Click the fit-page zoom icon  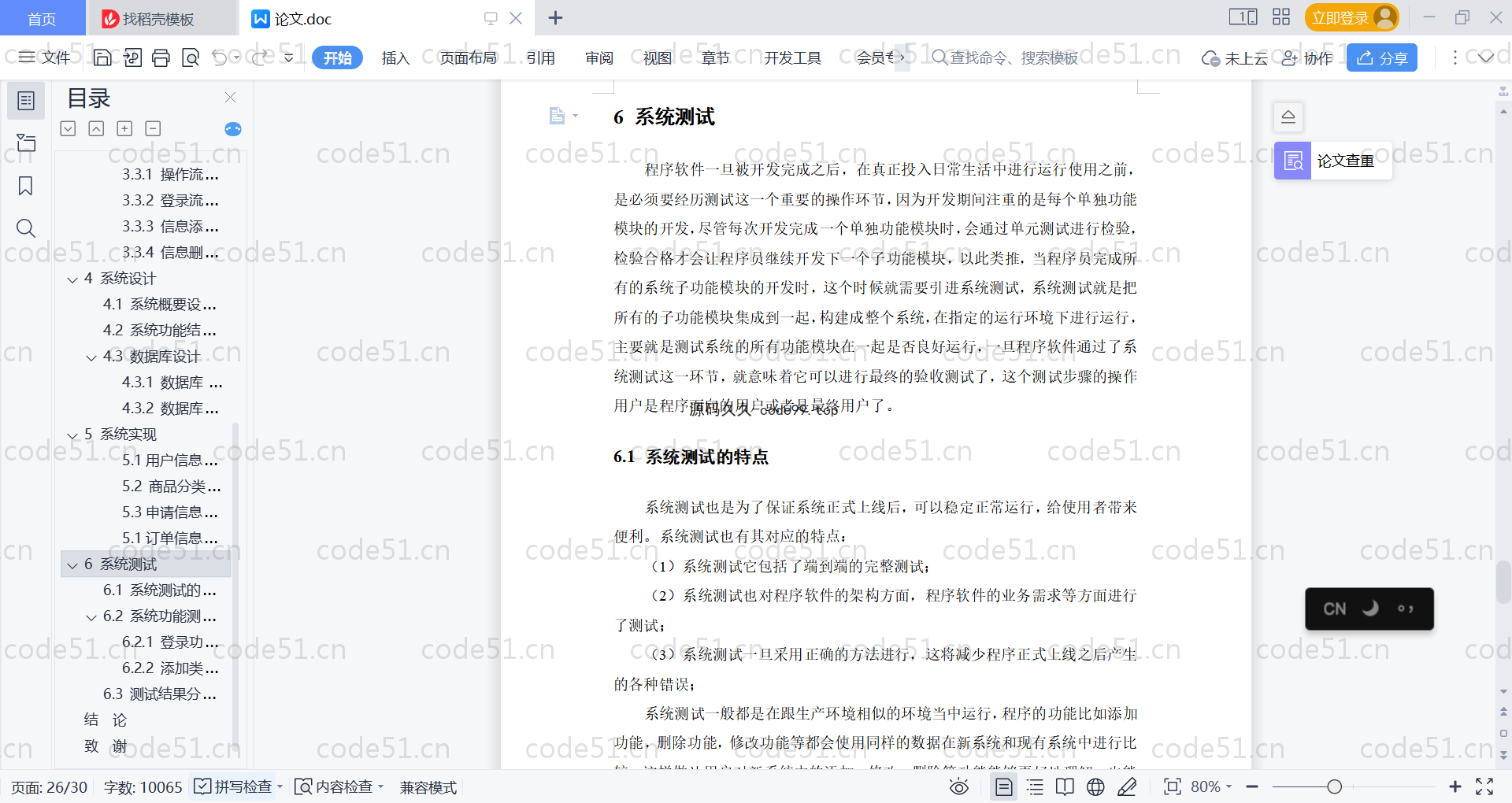pyautogui.click(x=1173, y=786)
